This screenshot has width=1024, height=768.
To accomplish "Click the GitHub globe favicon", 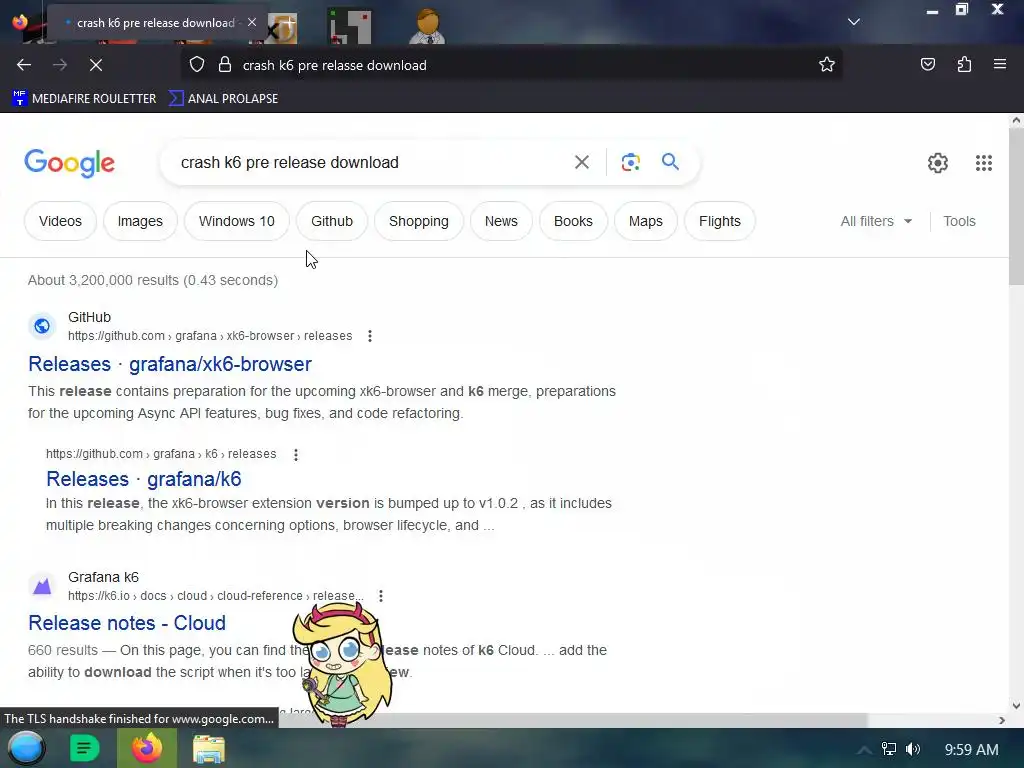I will 42,326.
